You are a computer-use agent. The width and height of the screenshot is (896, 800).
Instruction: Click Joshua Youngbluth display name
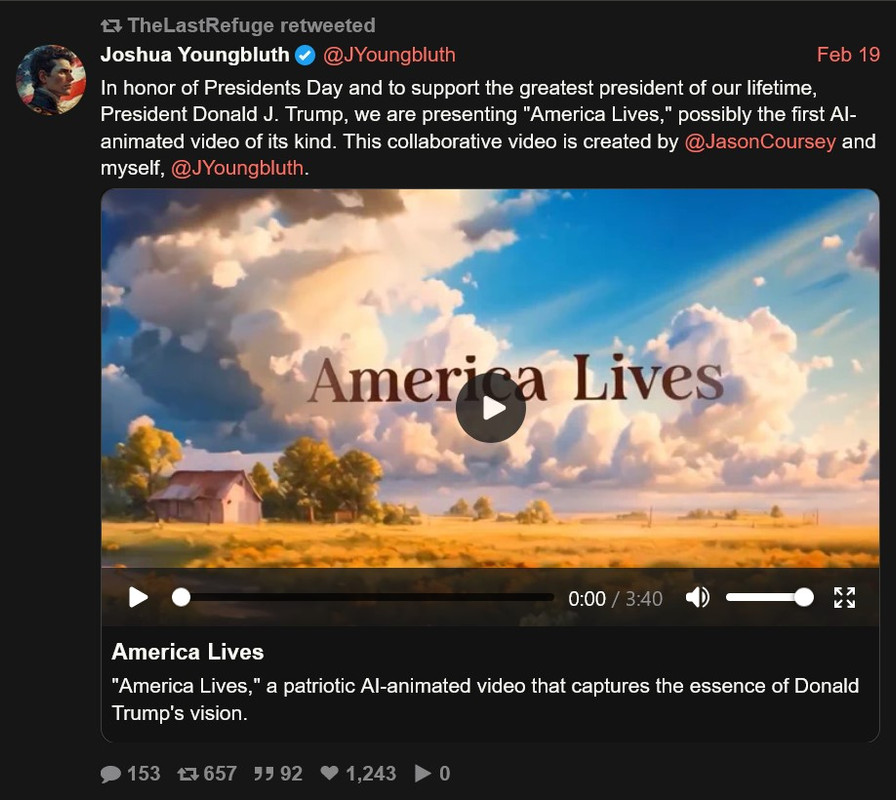click(195, 55)
